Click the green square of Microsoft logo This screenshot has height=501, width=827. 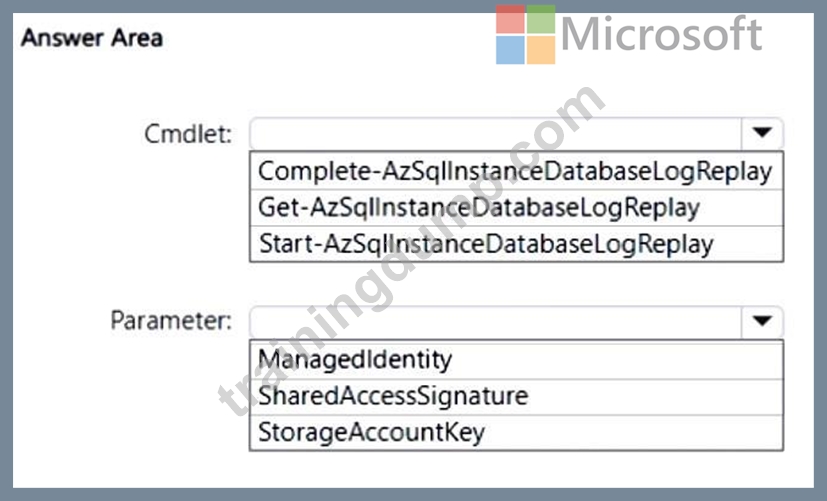541,19
